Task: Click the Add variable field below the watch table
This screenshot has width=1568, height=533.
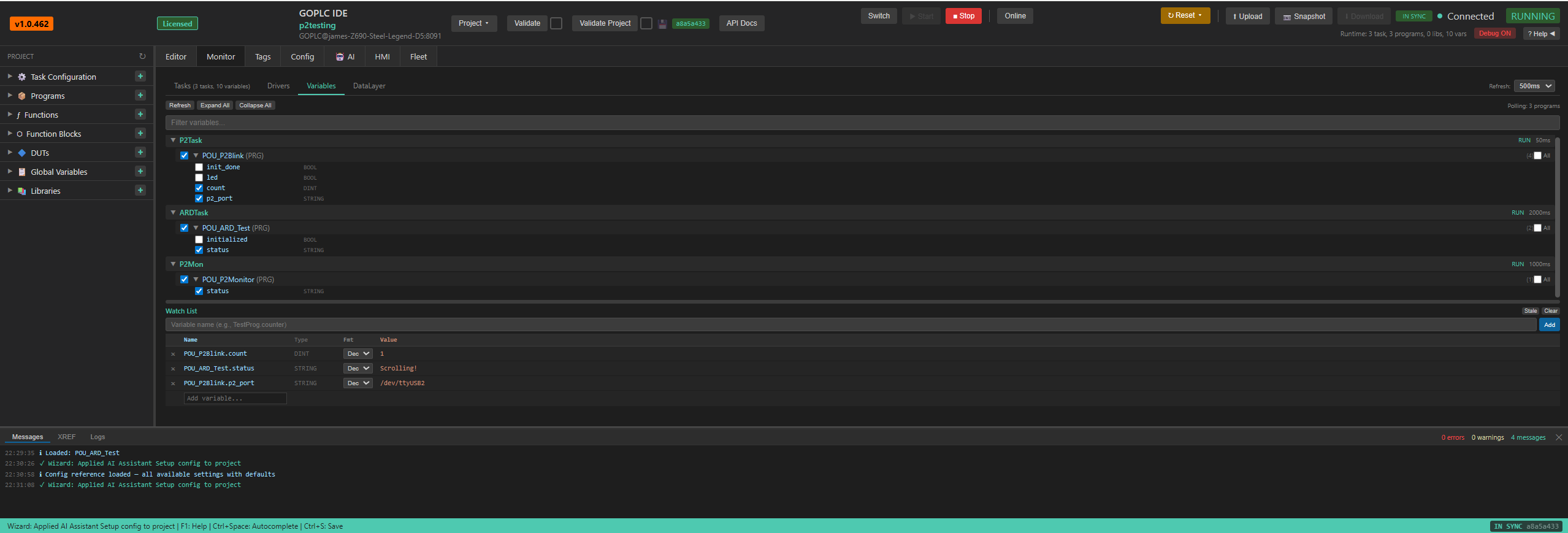Action: pyautogui.click(x=235, y=399)
